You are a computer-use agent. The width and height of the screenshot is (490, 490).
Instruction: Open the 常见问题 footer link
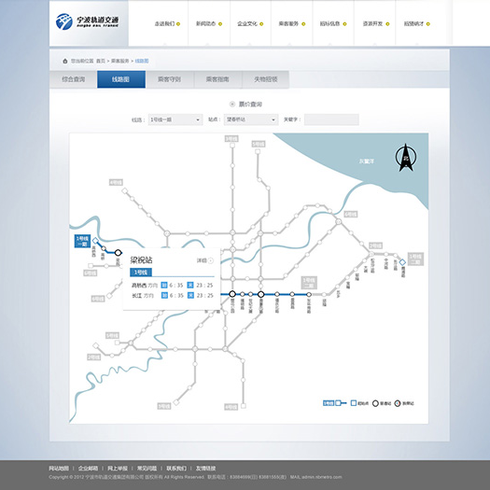(147, 468)
